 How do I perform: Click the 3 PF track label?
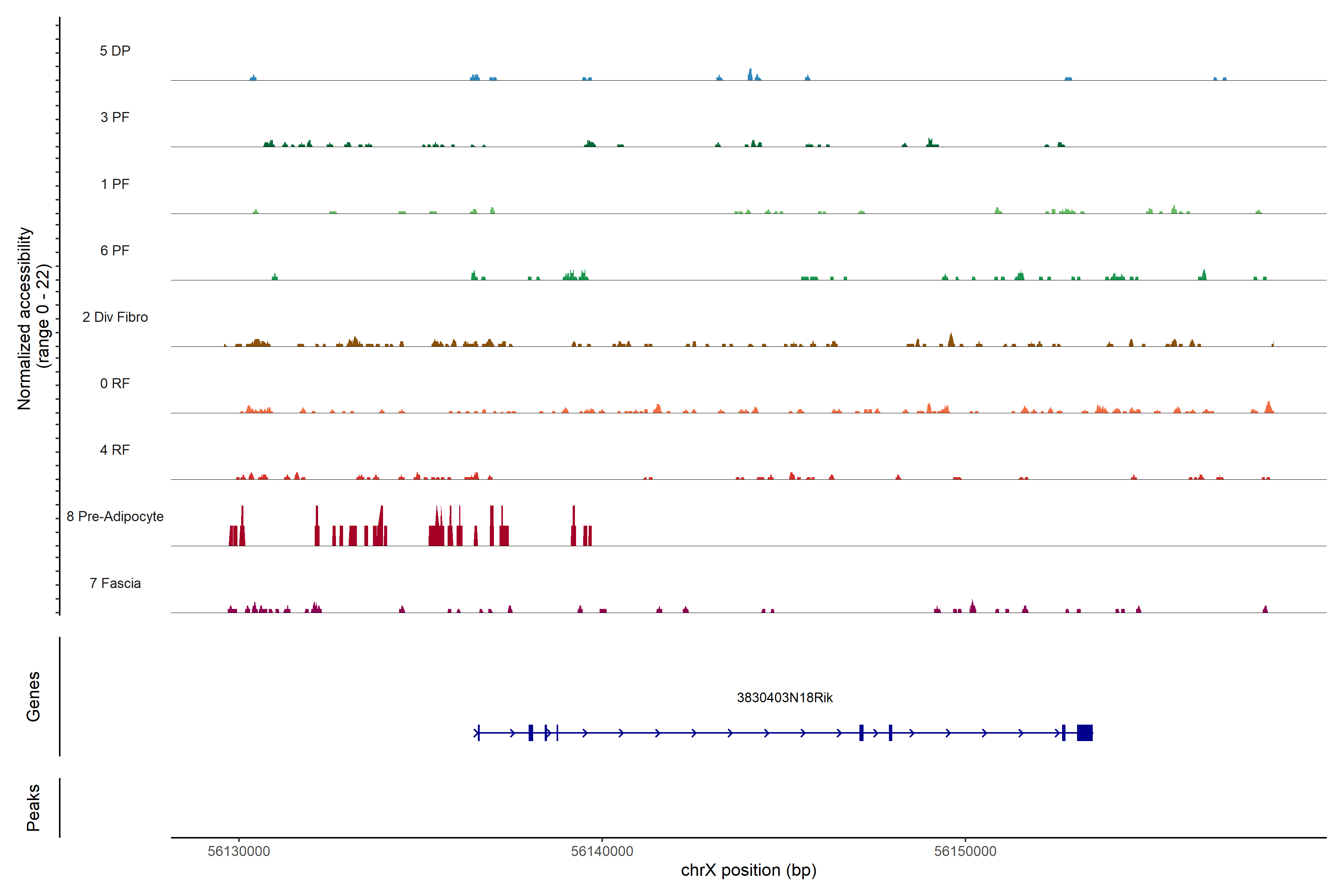(x=115, y=117)
